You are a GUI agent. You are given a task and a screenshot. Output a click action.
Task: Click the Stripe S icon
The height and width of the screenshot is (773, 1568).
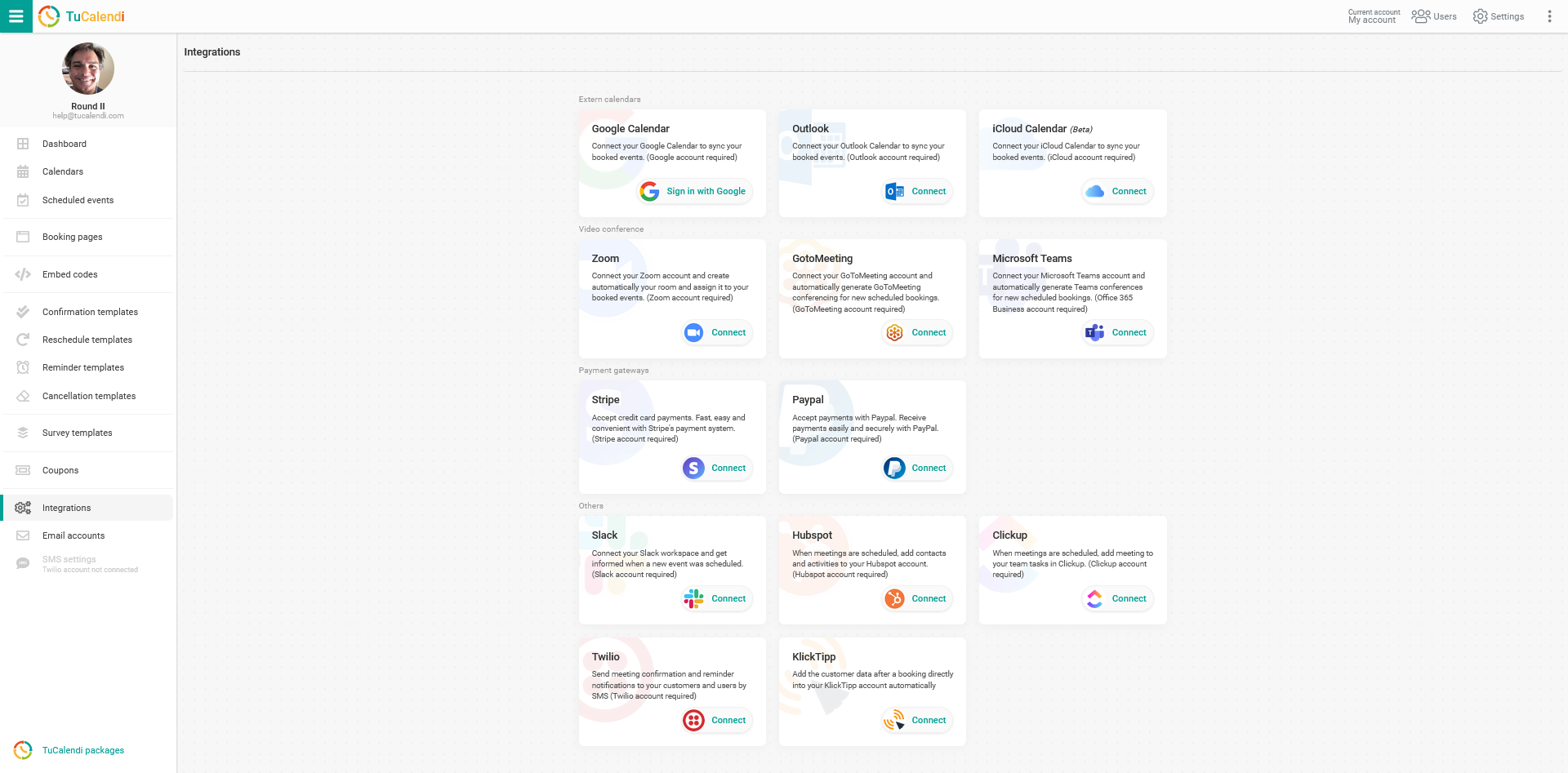[693, 468]
